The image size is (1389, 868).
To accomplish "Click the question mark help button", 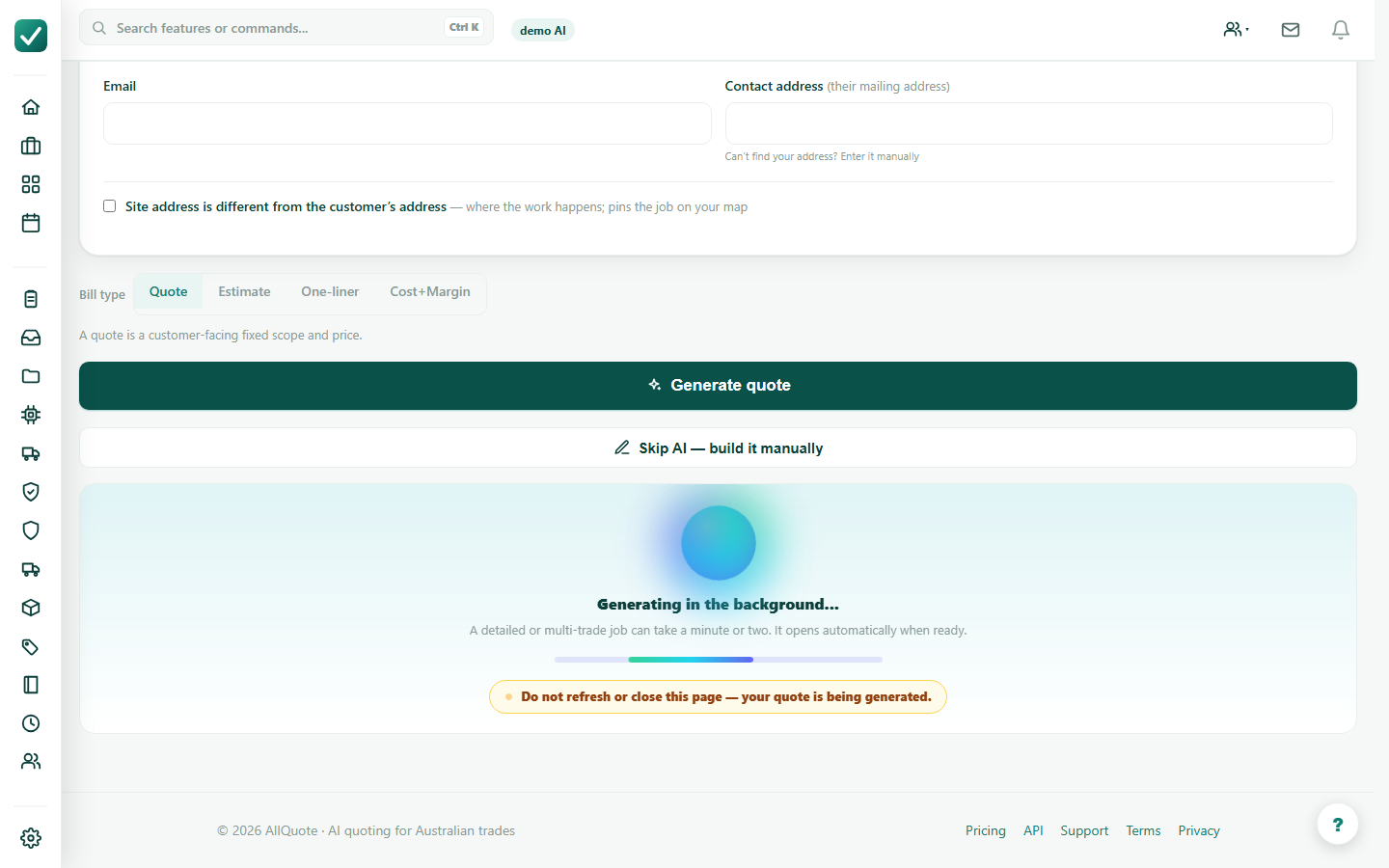I will pos(1338,825).
